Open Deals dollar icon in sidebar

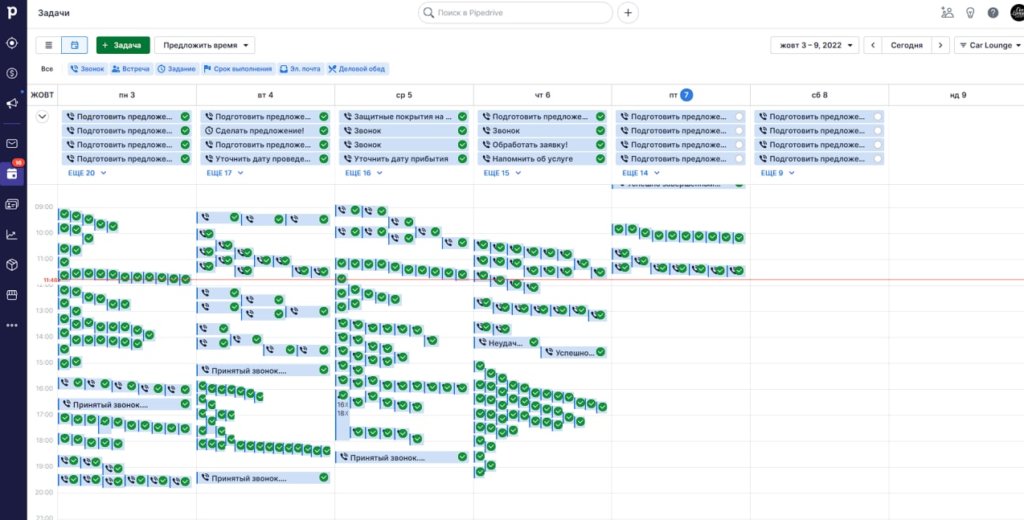(12, 73)
